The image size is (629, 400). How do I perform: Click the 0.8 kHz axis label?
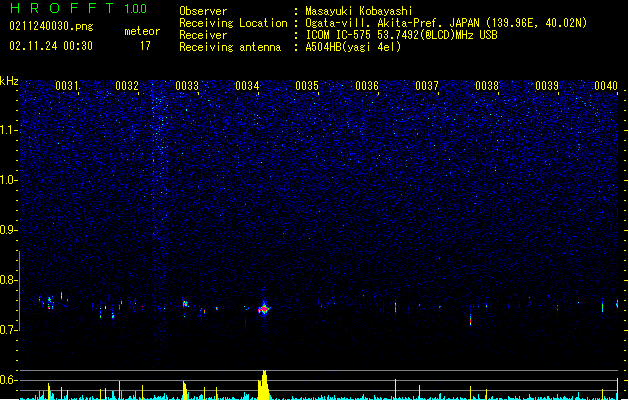(9, 280)
